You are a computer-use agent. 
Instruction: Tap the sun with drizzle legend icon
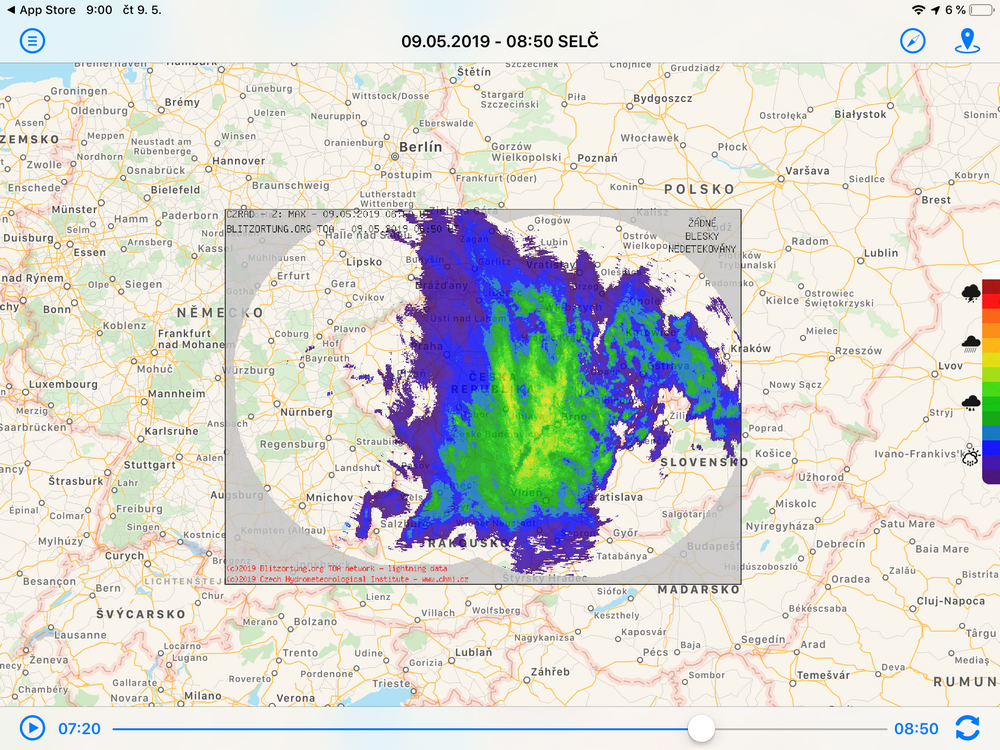tap(971, 456)
